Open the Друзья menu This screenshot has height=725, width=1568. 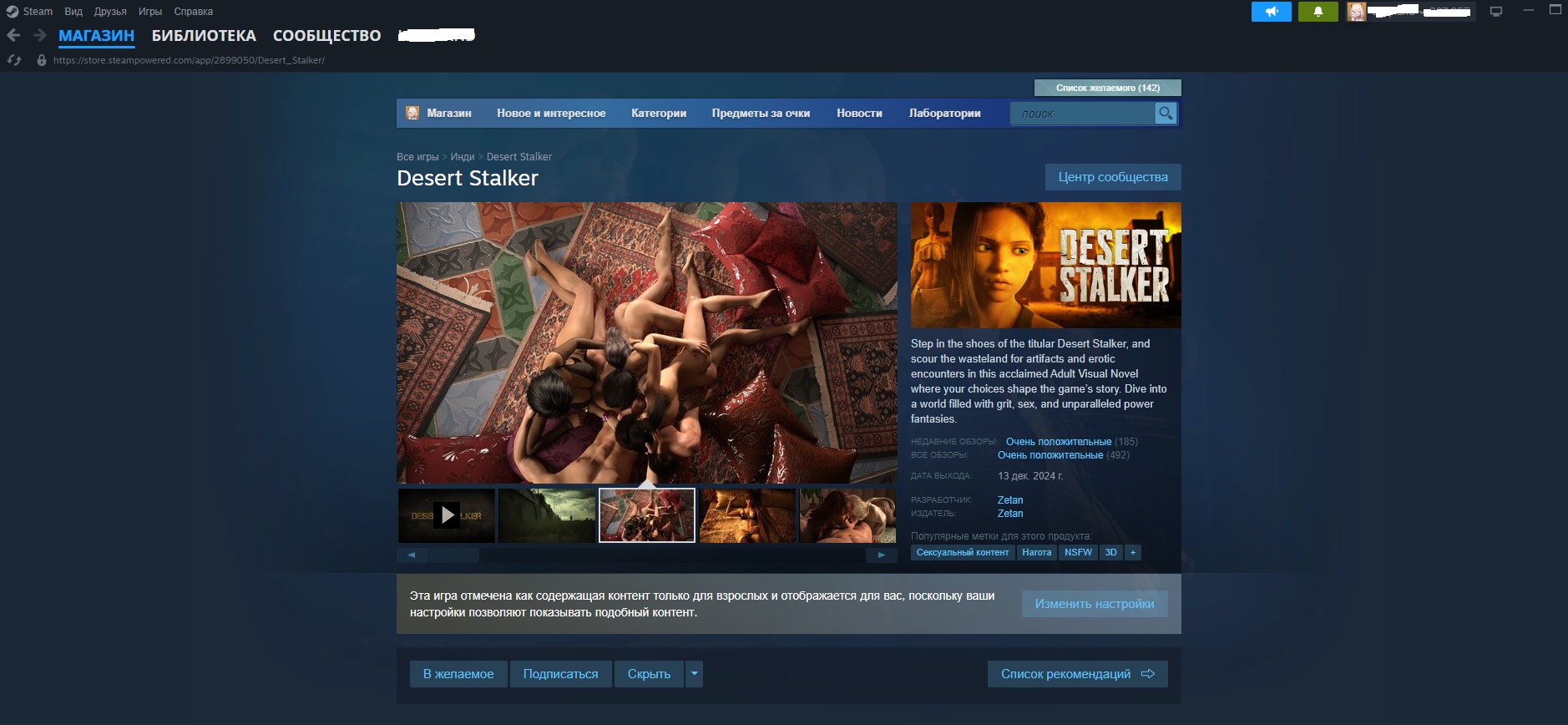(x=110, y=12)
